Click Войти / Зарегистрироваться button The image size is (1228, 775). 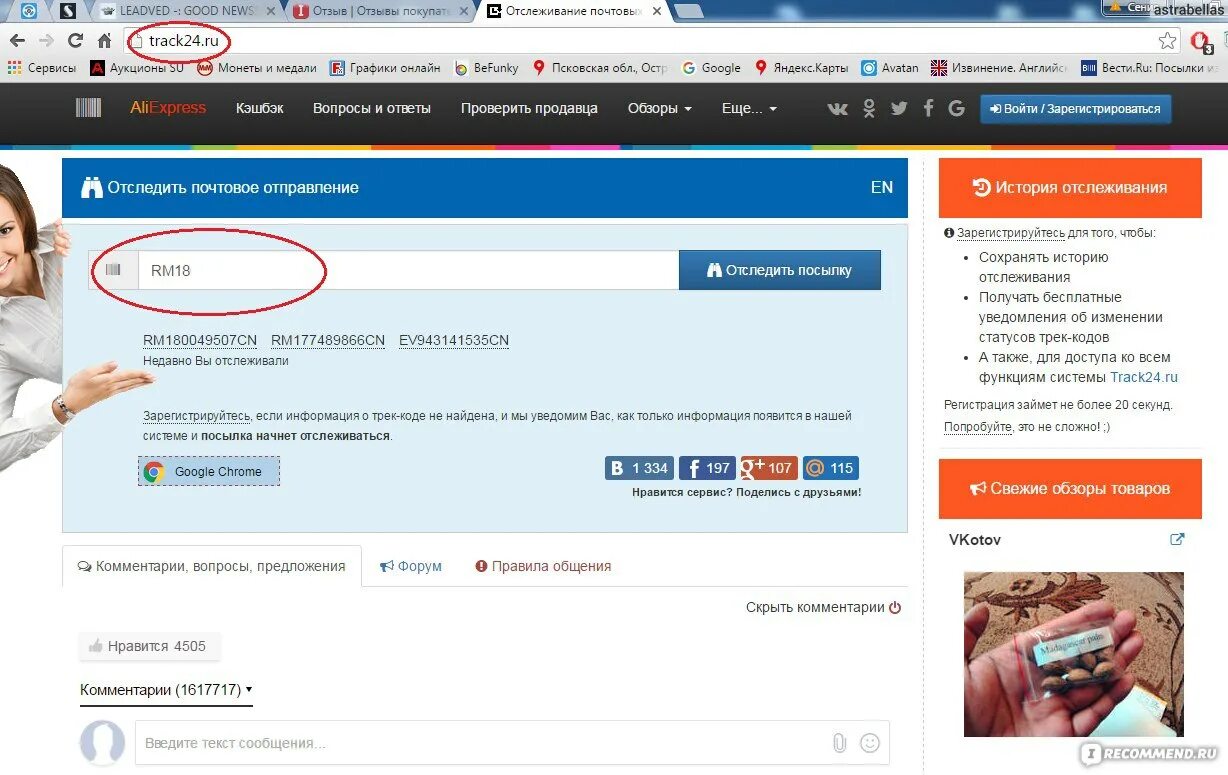pyautogui.click(x=1075, y=108)
